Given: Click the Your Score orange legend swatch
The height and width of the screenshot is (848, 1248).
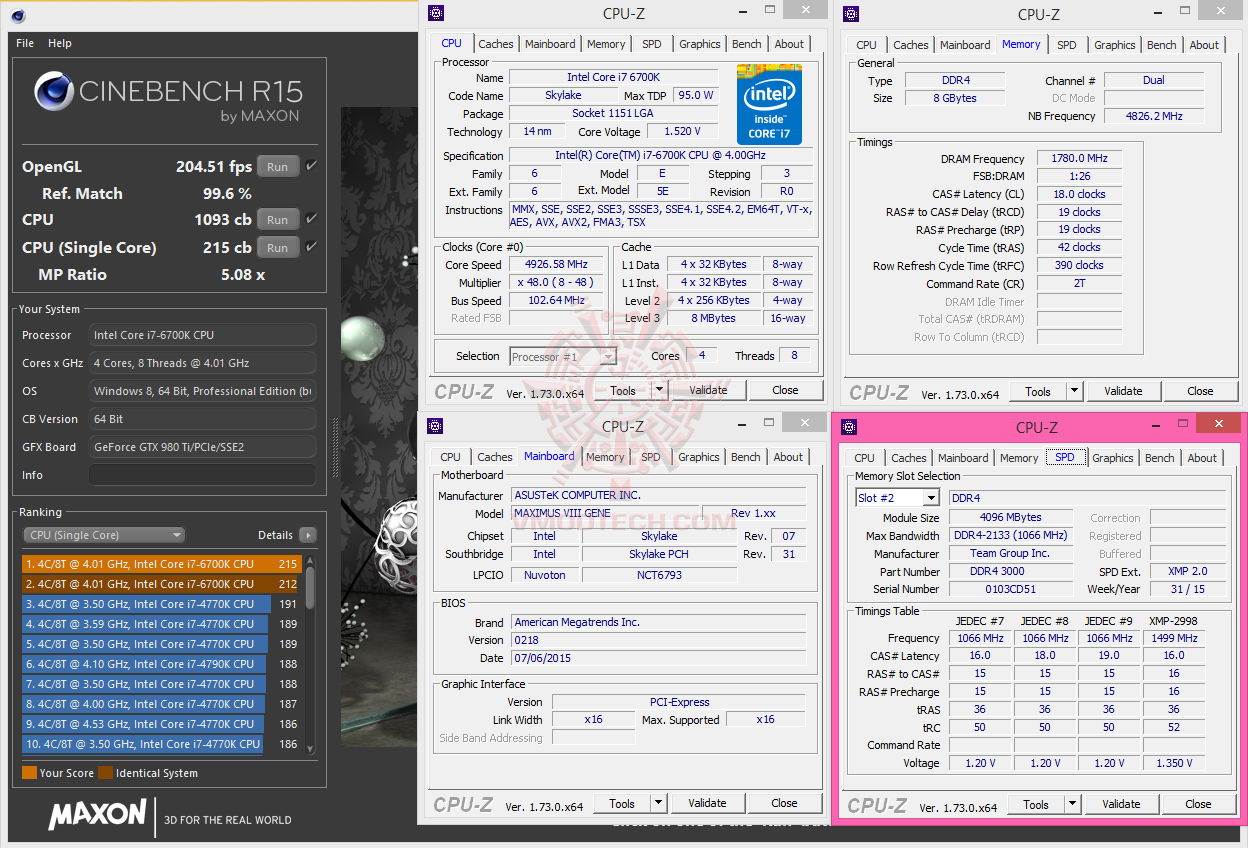Looking at the screenshot, I should click(x=29, y=773).
